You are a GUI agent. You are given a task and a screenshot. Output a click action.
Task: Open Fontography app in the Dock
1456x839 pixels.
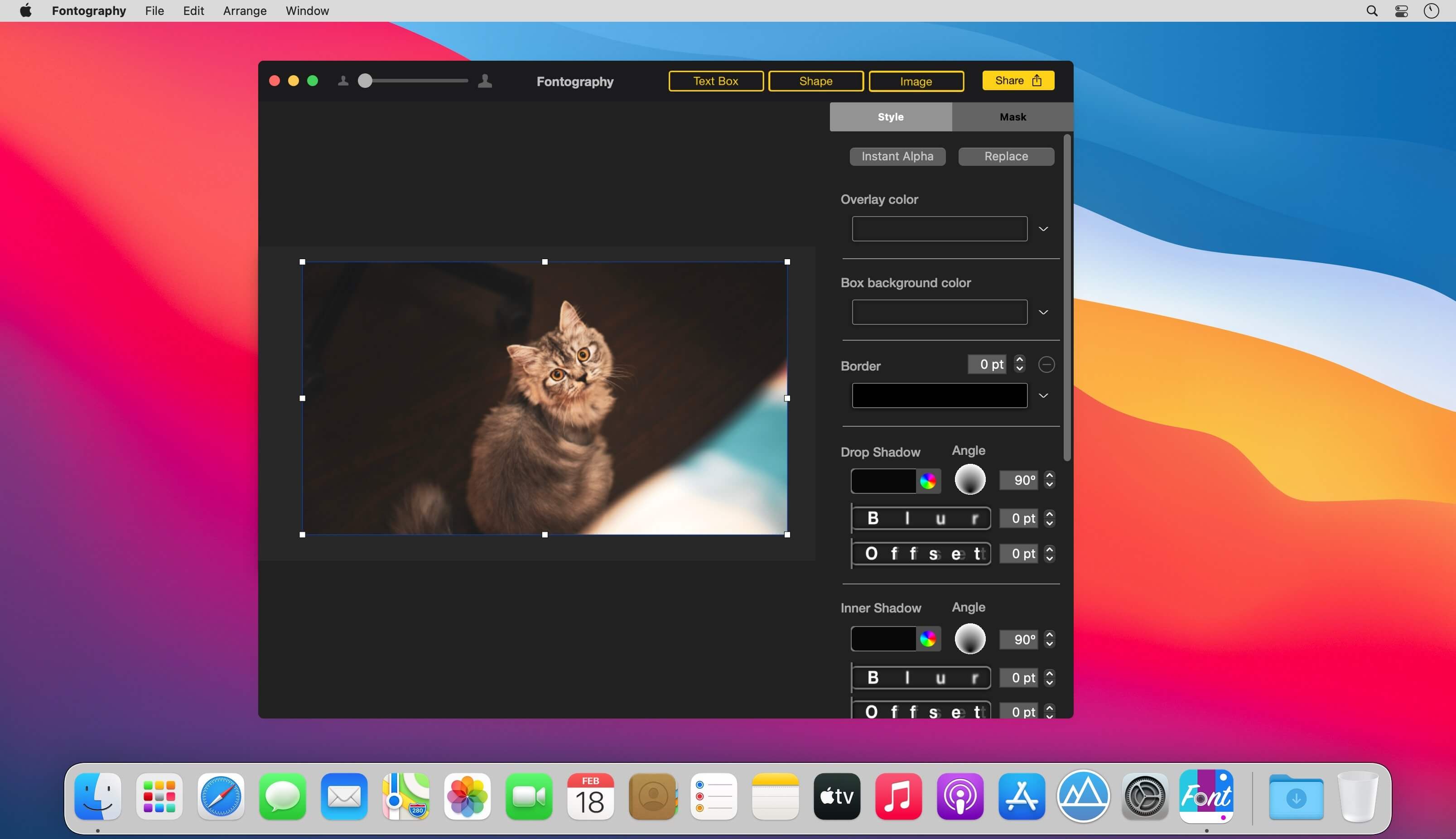click(1206, 796)
